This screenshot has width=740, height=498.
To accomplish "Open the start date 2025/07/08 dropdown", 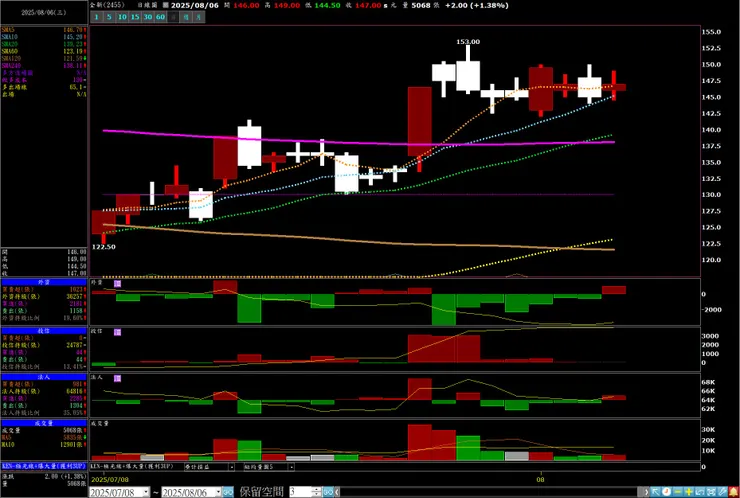I will [x=146, y=492].
